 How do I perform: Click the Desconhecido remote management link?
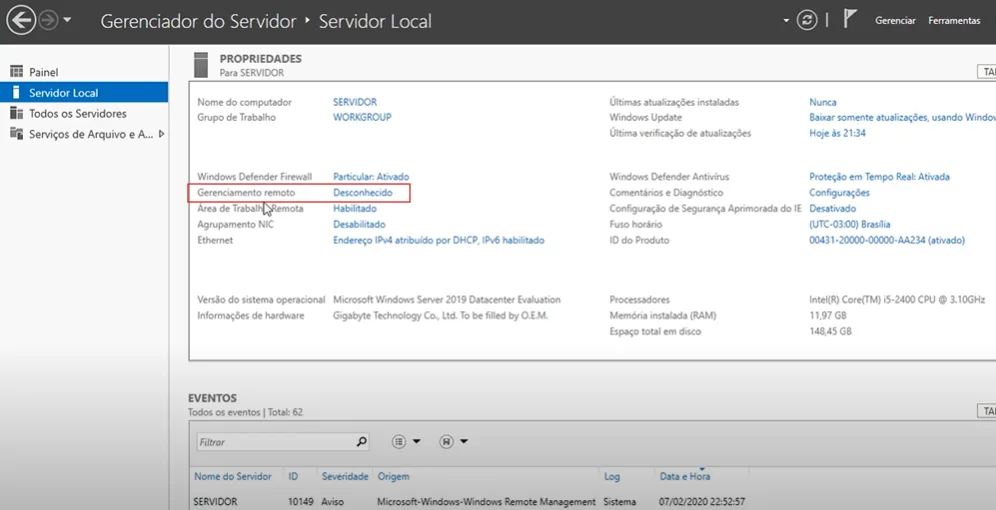coord(362,193)
